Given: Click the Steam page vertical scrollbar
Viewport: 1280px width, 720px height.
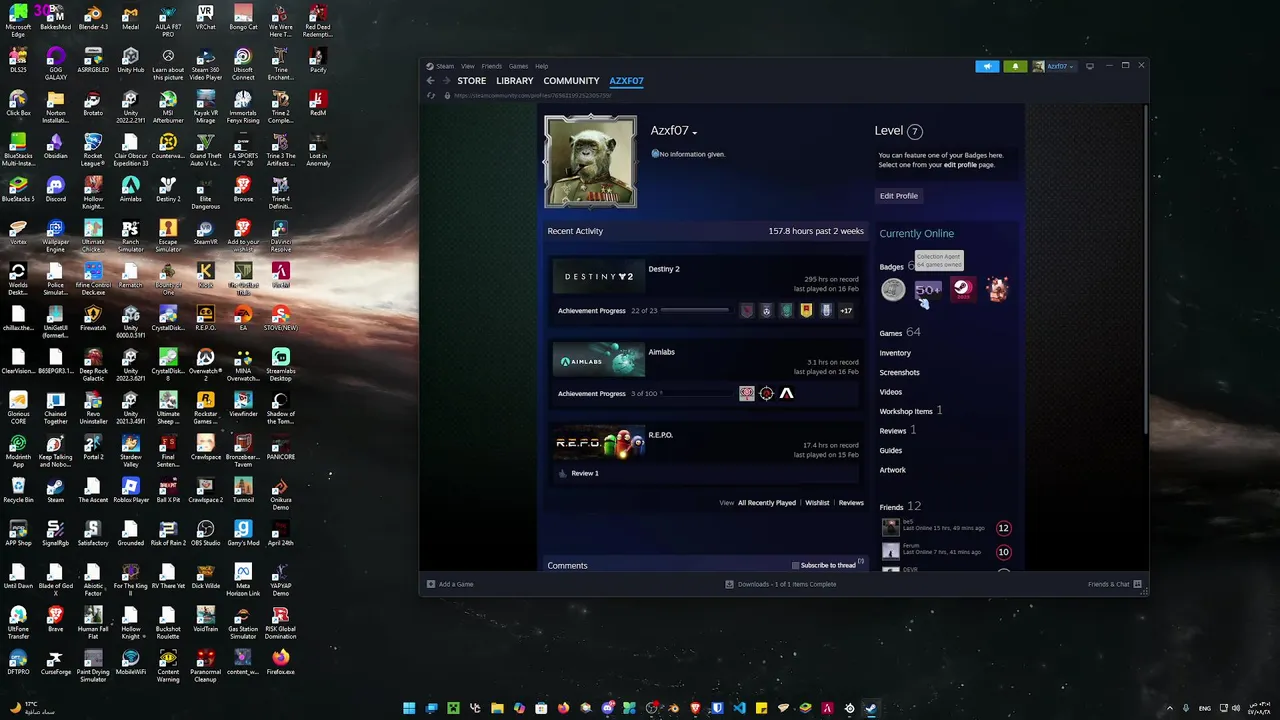Looking at the screenshot, I should (x=1146, y=270).
